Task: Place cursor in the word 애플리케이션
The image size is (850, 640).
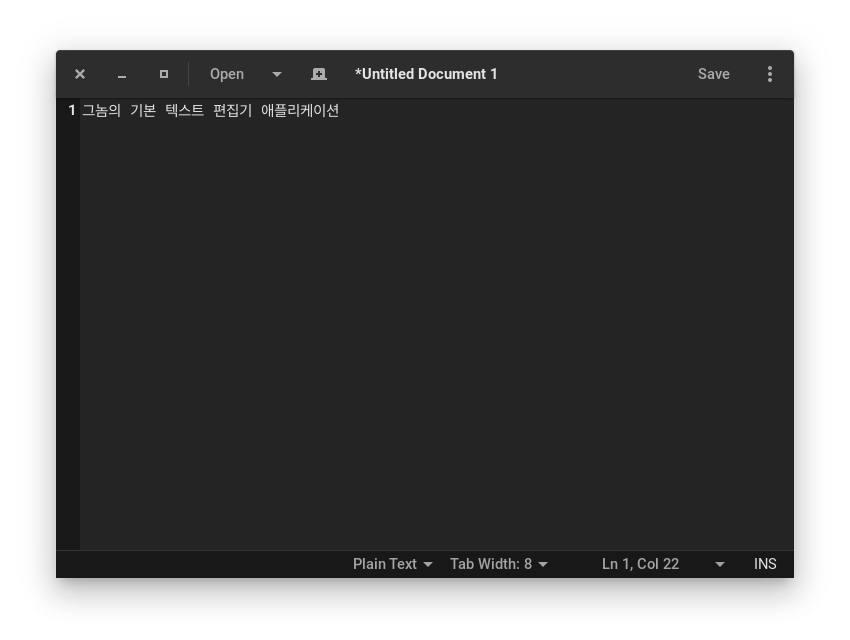Action: 300,110
